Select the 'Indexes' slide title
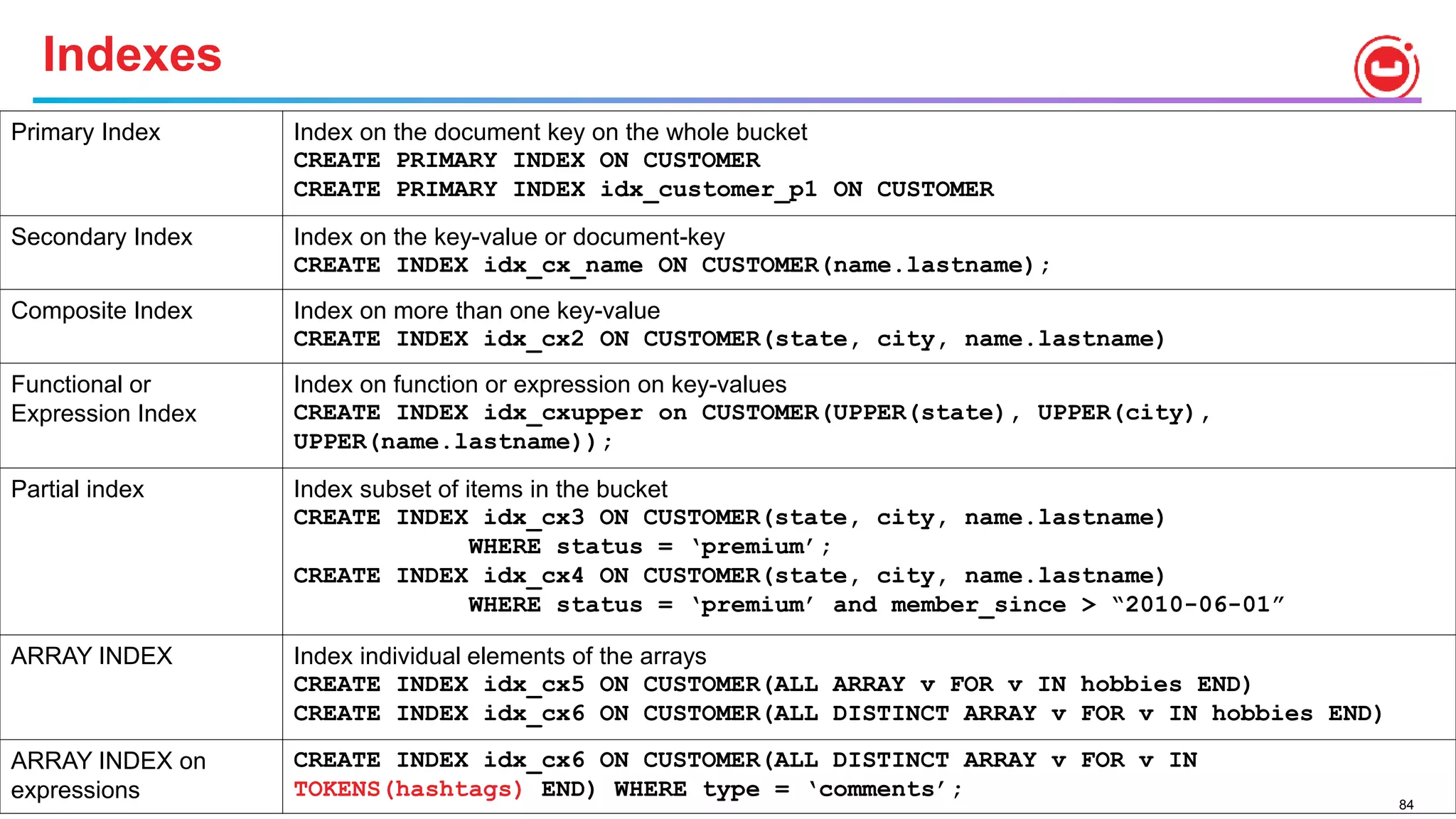Screen dimensions: 1456x819 tap(132, 55)
